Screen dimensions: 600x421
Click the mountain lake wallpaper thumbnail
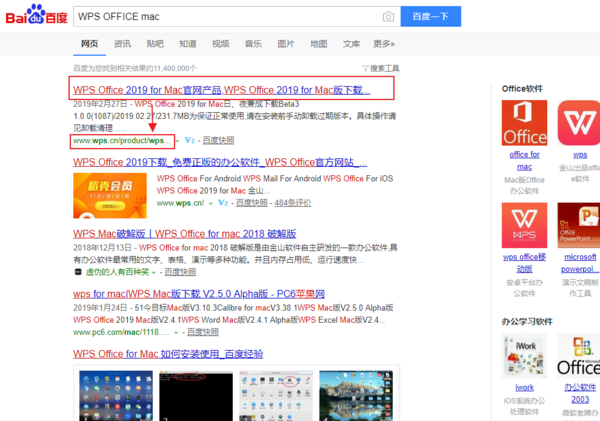[x=356, y=396]
